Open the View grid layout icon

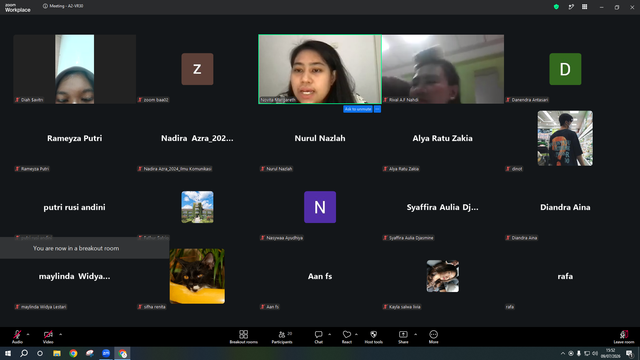pyautogui.click(x=584, y=7)
